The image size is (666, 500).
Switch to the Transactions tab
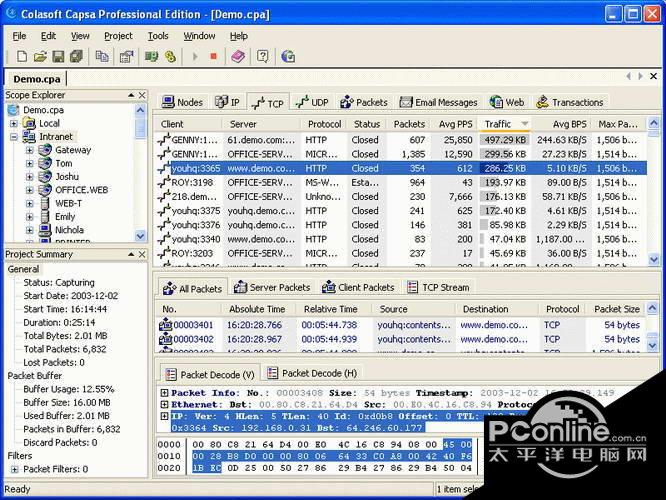570,102
